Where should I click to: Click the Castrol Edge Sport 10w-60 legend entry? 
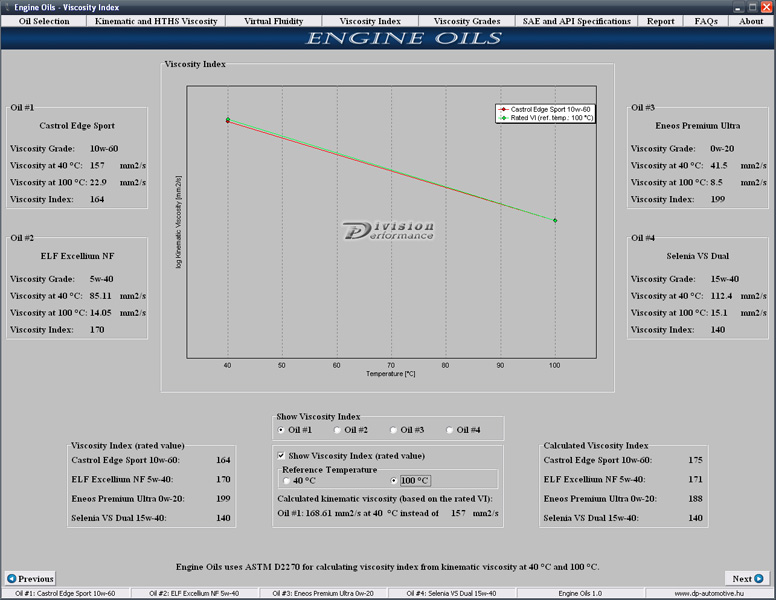545,109
